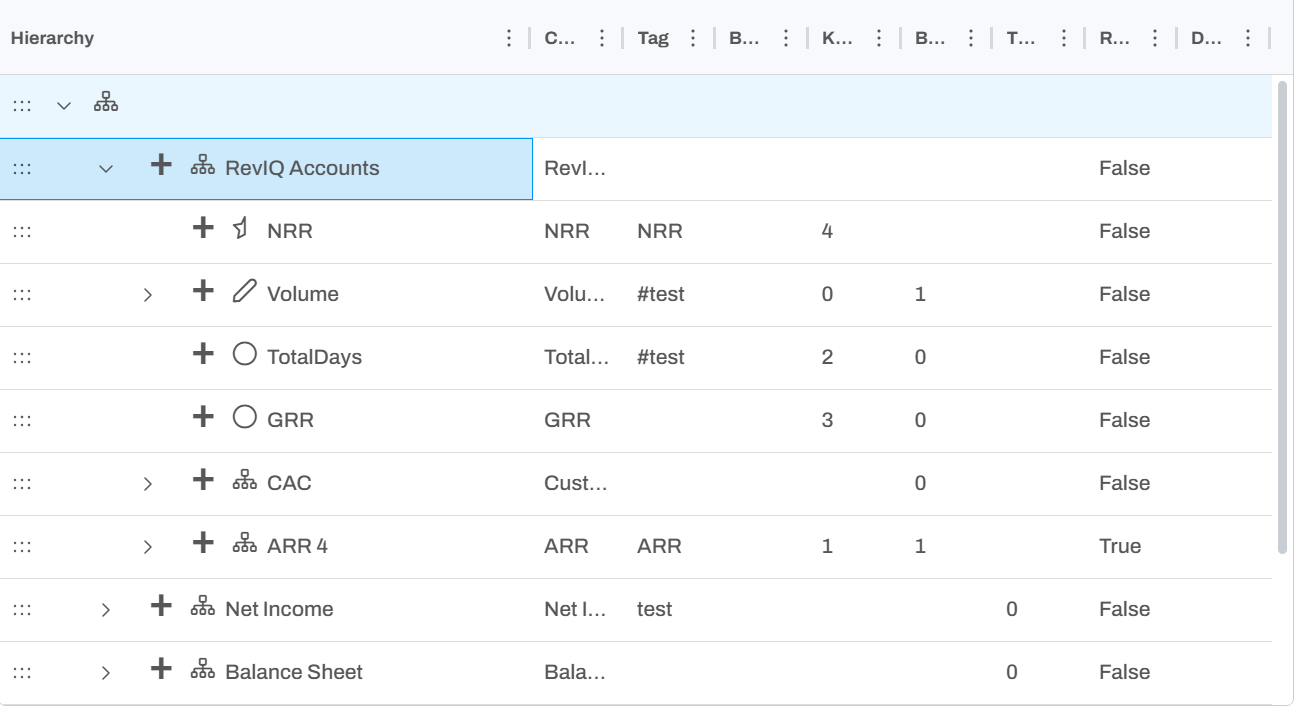The height and width of the screenshot is (724, 1297).
Task: Click the hierarchy icon in the top root row
Action: tap(106, 103)
